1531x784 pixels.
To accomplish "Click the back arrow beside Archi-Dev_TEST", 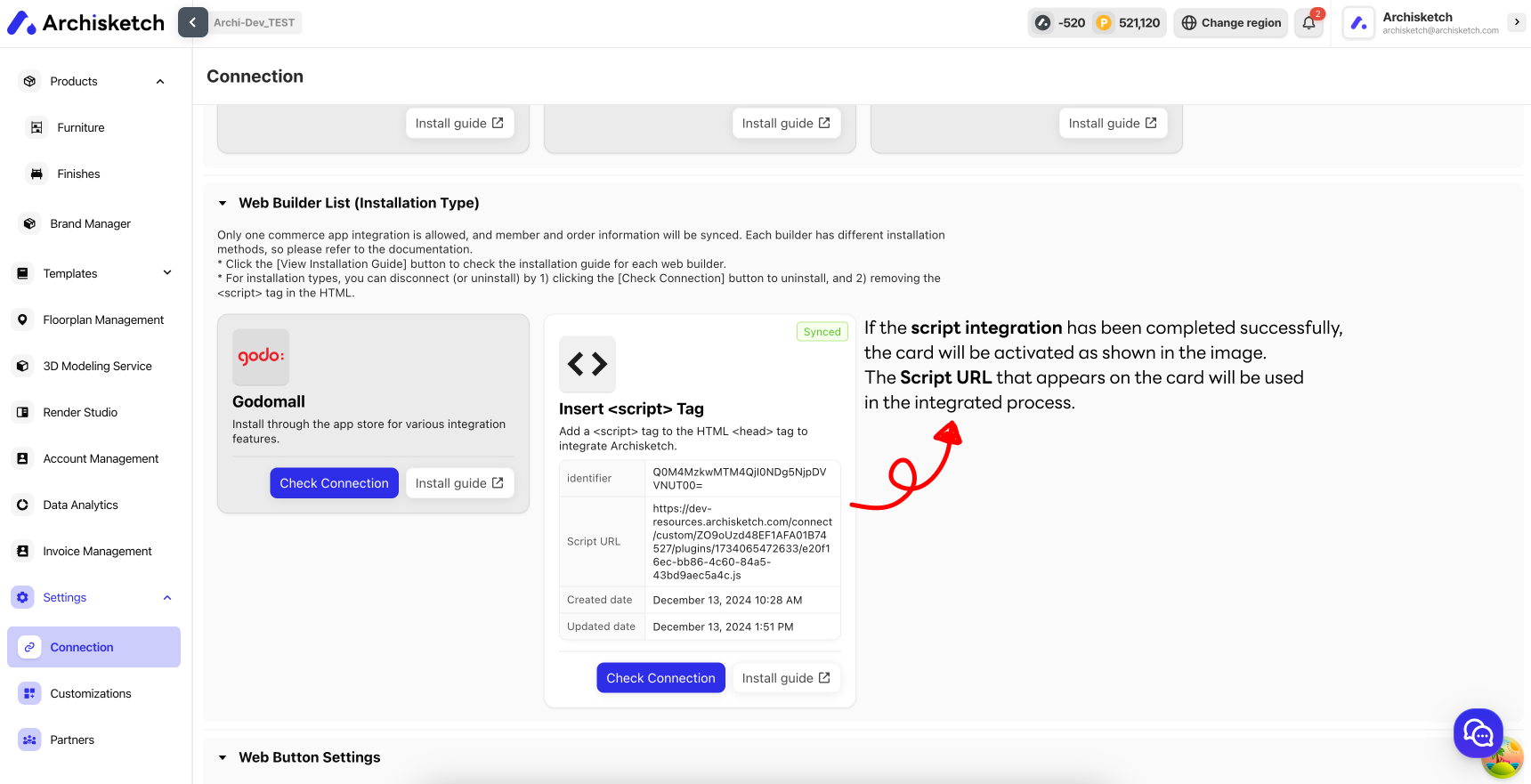I will coord(192,22).
